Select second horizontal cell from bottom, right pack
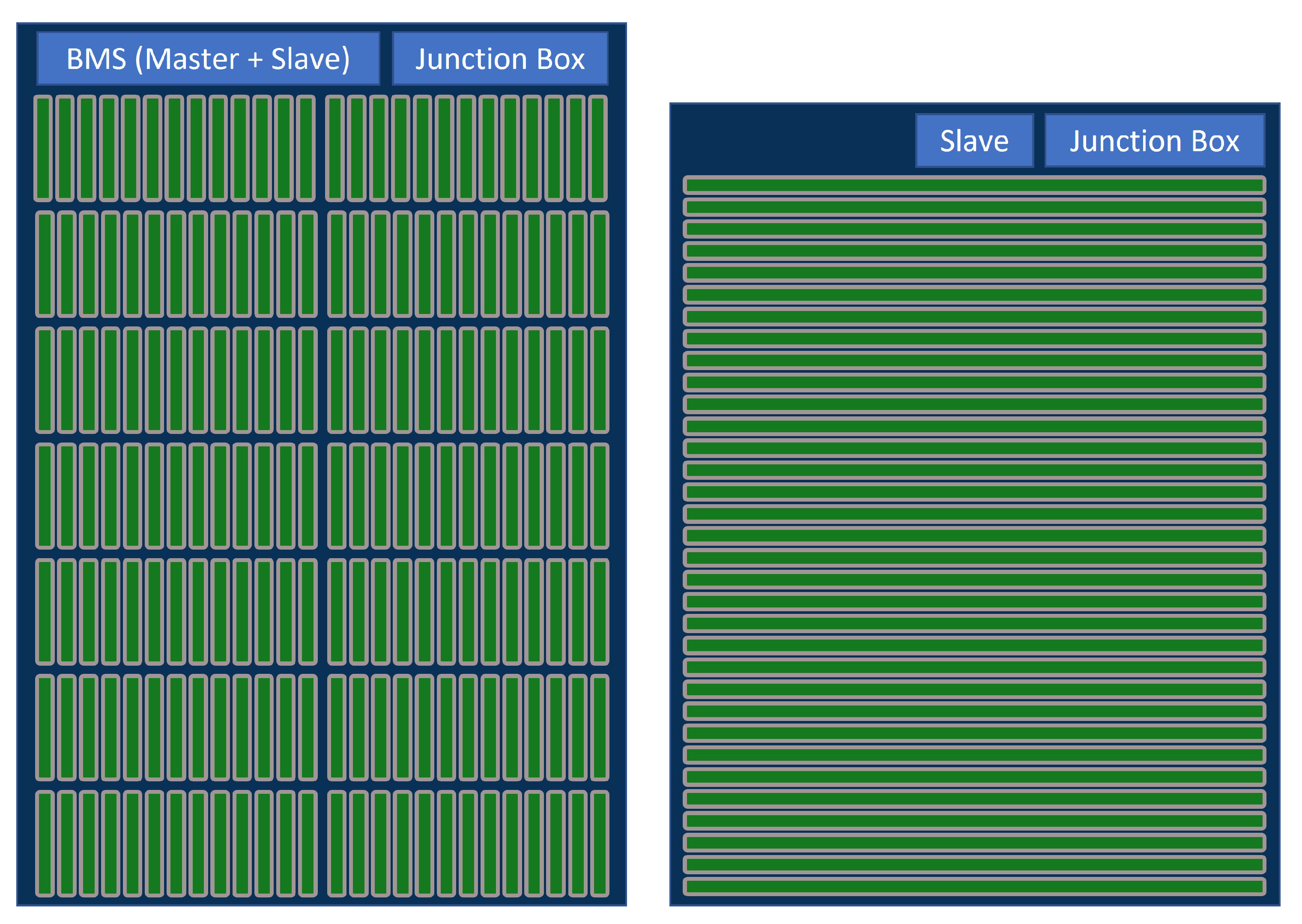Viewport: 1302px width, 924px height. pyautogui.click(x=974, y=864)
